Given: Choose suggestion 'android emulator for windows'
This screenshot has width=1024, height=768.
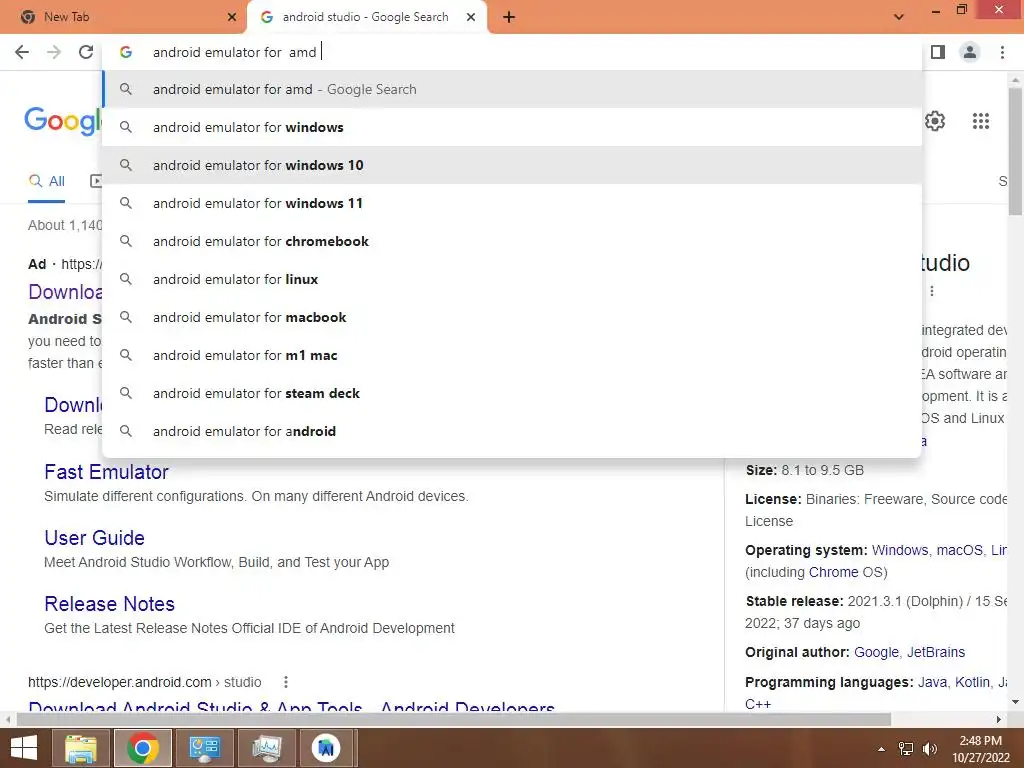Looking at the screenshot, I should point(513,127).
